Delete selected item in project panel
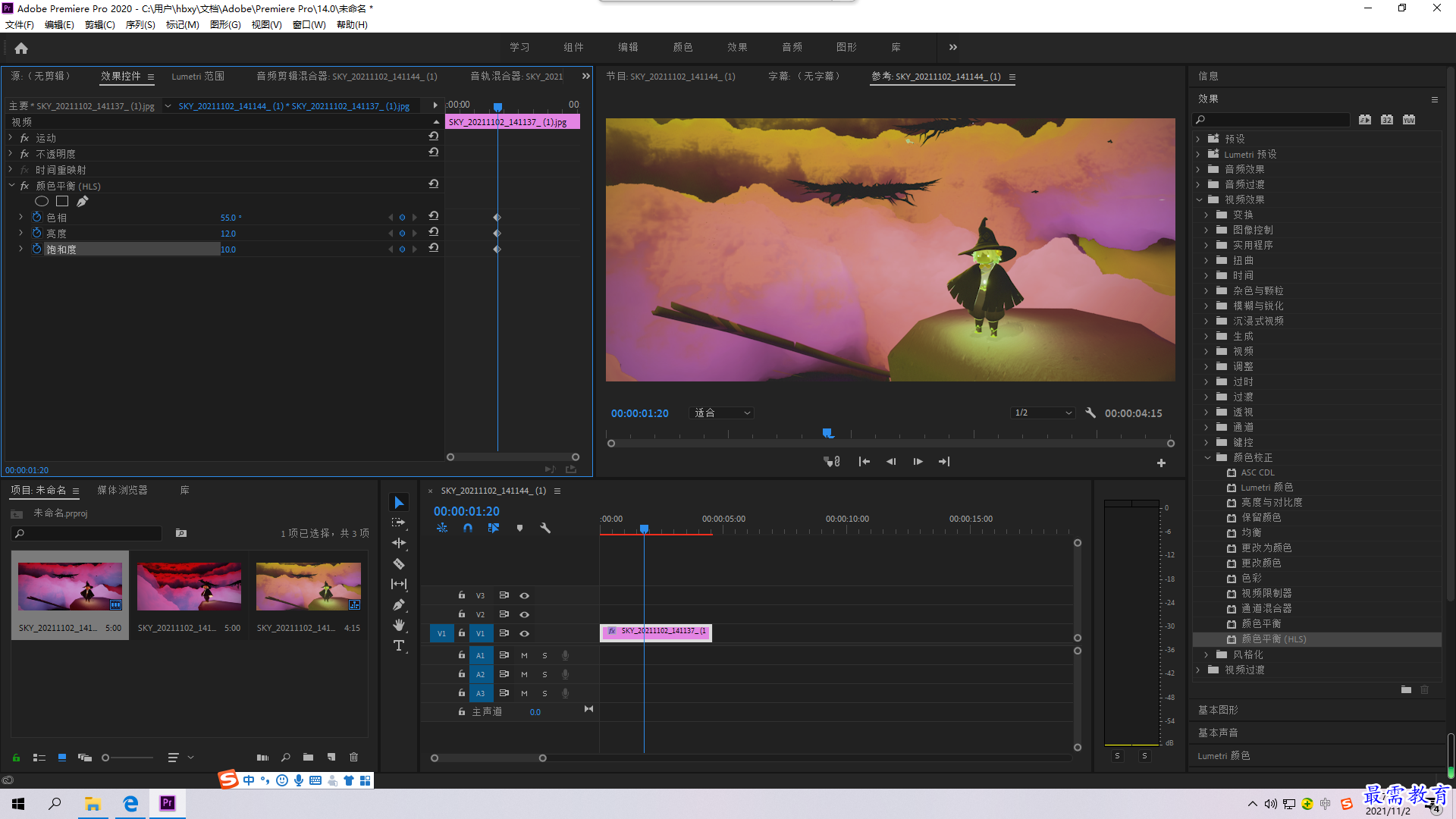Viewport: 1456px width, 819px height. (x=353, y=758)
